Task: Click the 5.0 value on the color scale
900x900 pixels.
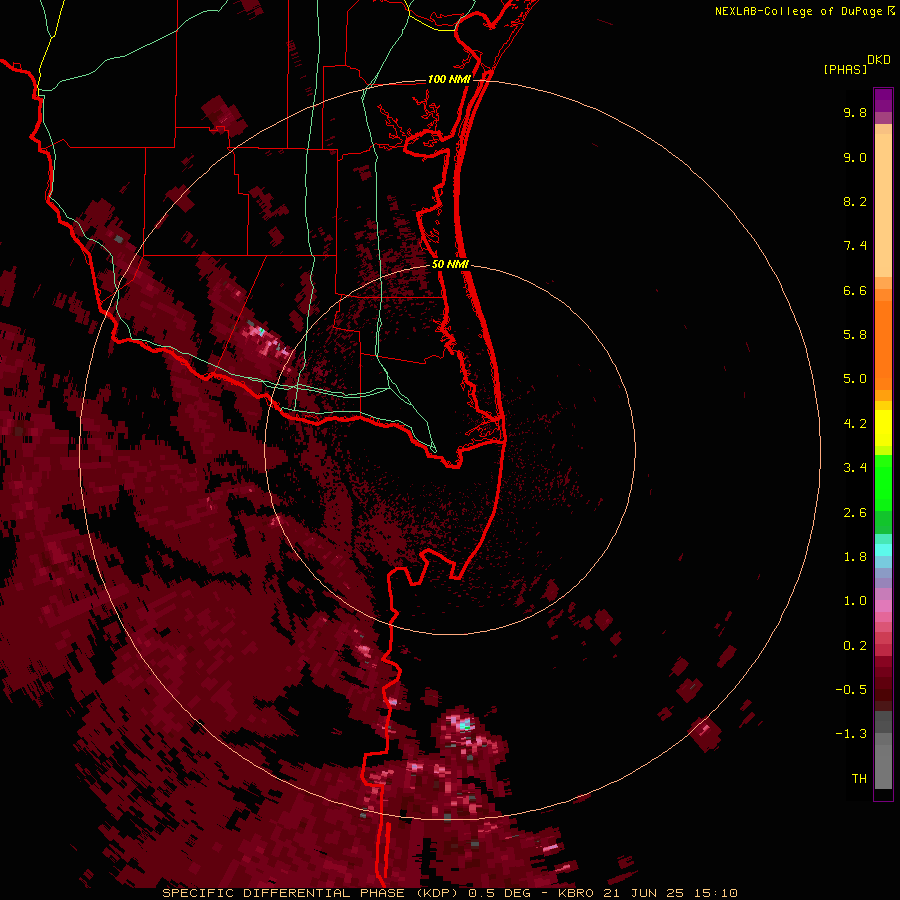Action: tap(855, 379)
